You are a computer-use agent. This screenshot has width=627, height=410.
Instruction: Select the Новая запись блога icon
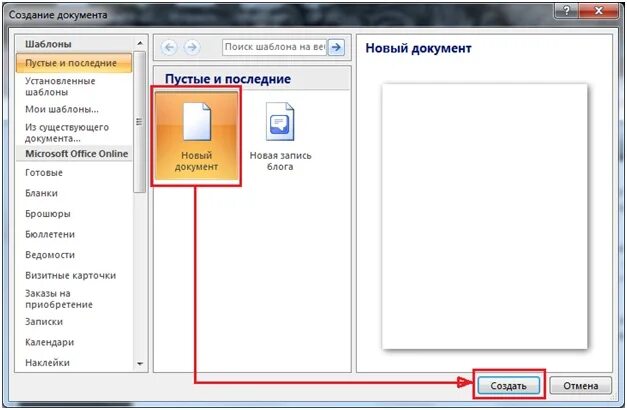[280, 136]
